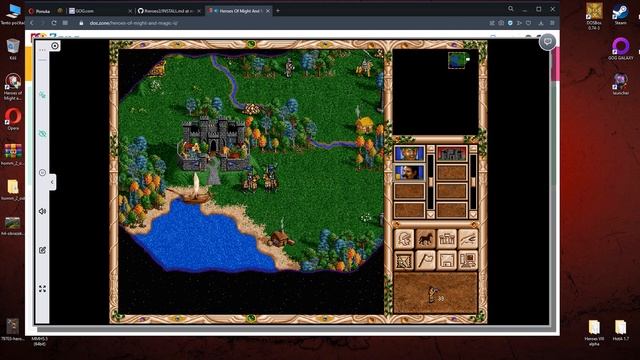Screen dimensions: 640x360
Task: Click the Next Hero helmet button
Action: coord(404,238)
